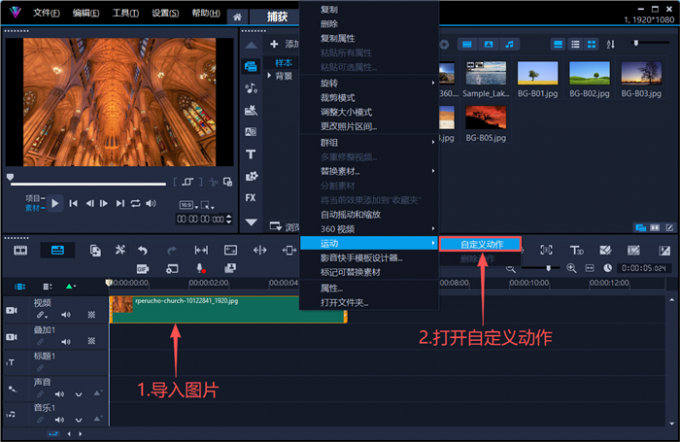
Task: Choose 打开文件夹 in the context menu
Action: pyautogui.click(x=344, y=302)
